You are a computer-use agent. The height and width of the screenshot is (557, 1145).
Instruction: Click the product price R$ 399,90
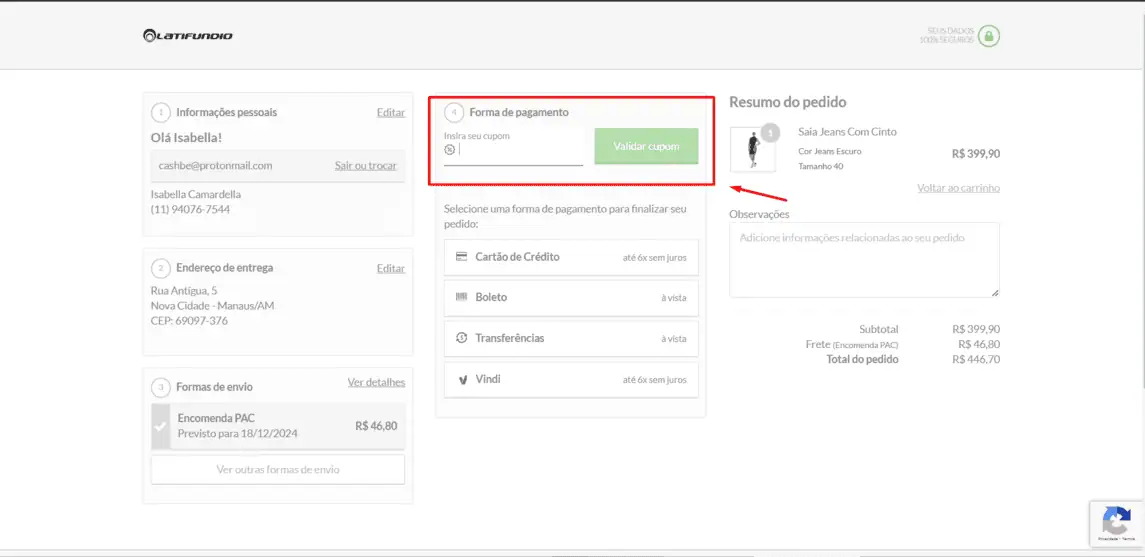coord(976,154)
